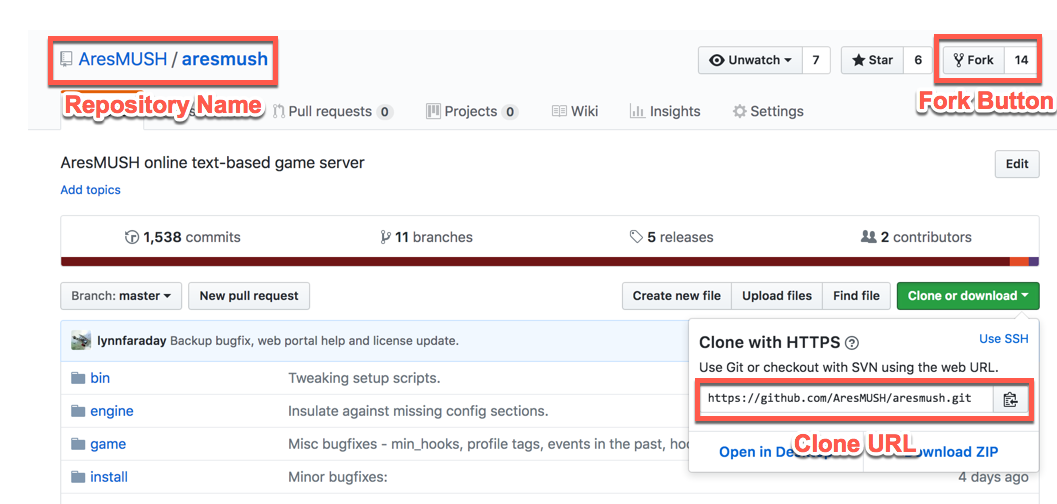
Task: Copy the clone URL to clipboard
Action: coord(1010,399)
